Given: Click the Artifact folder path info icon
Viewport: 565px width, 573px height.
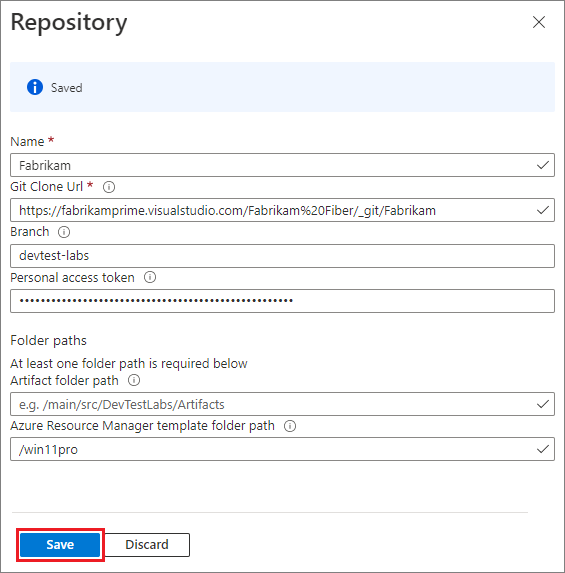Looking at the screenshot, I should (134, 380).
